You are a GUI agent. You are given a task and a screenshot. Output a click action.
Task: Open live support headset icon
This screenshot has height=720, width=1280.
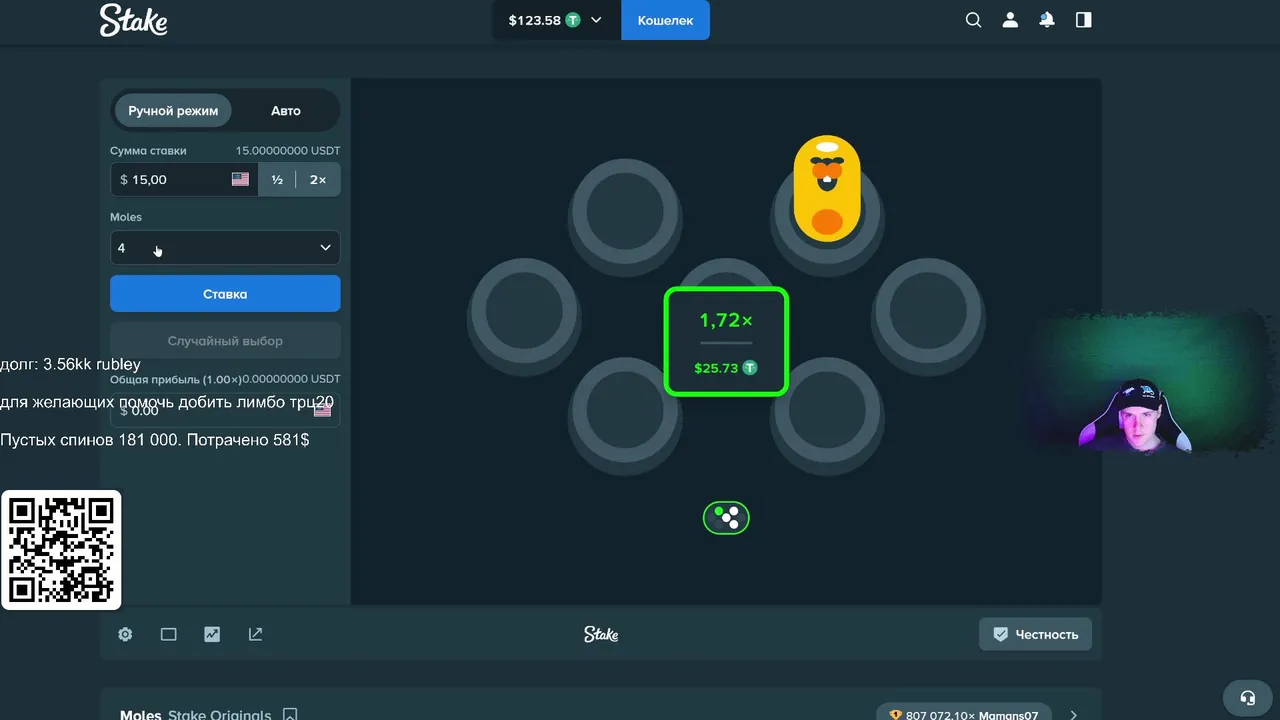click(x=1247, y=698)
